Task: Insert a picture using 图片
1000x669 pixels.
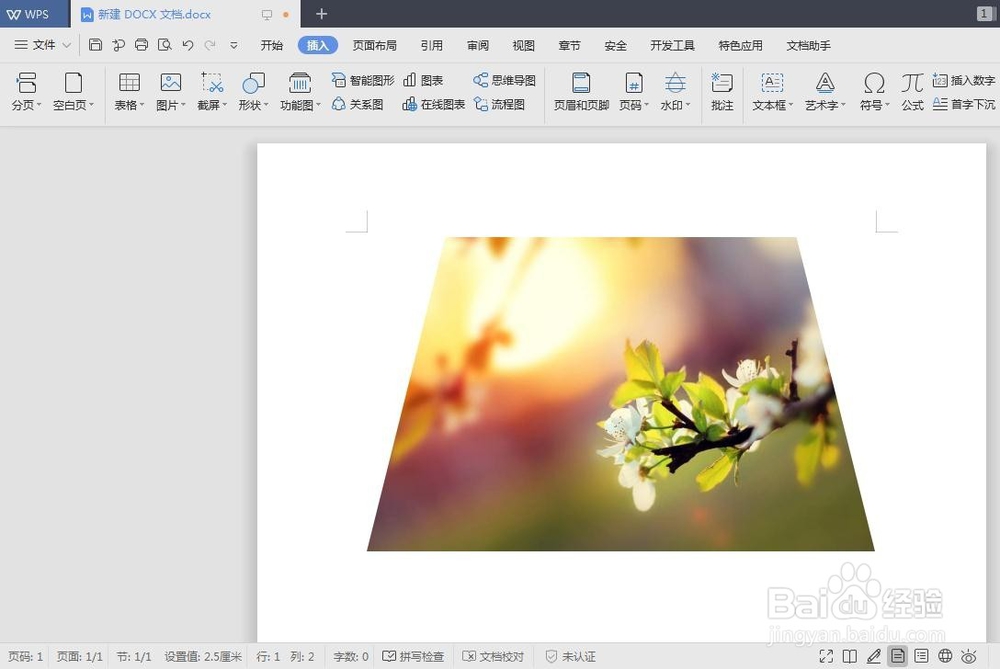Action: click(170, 91)
